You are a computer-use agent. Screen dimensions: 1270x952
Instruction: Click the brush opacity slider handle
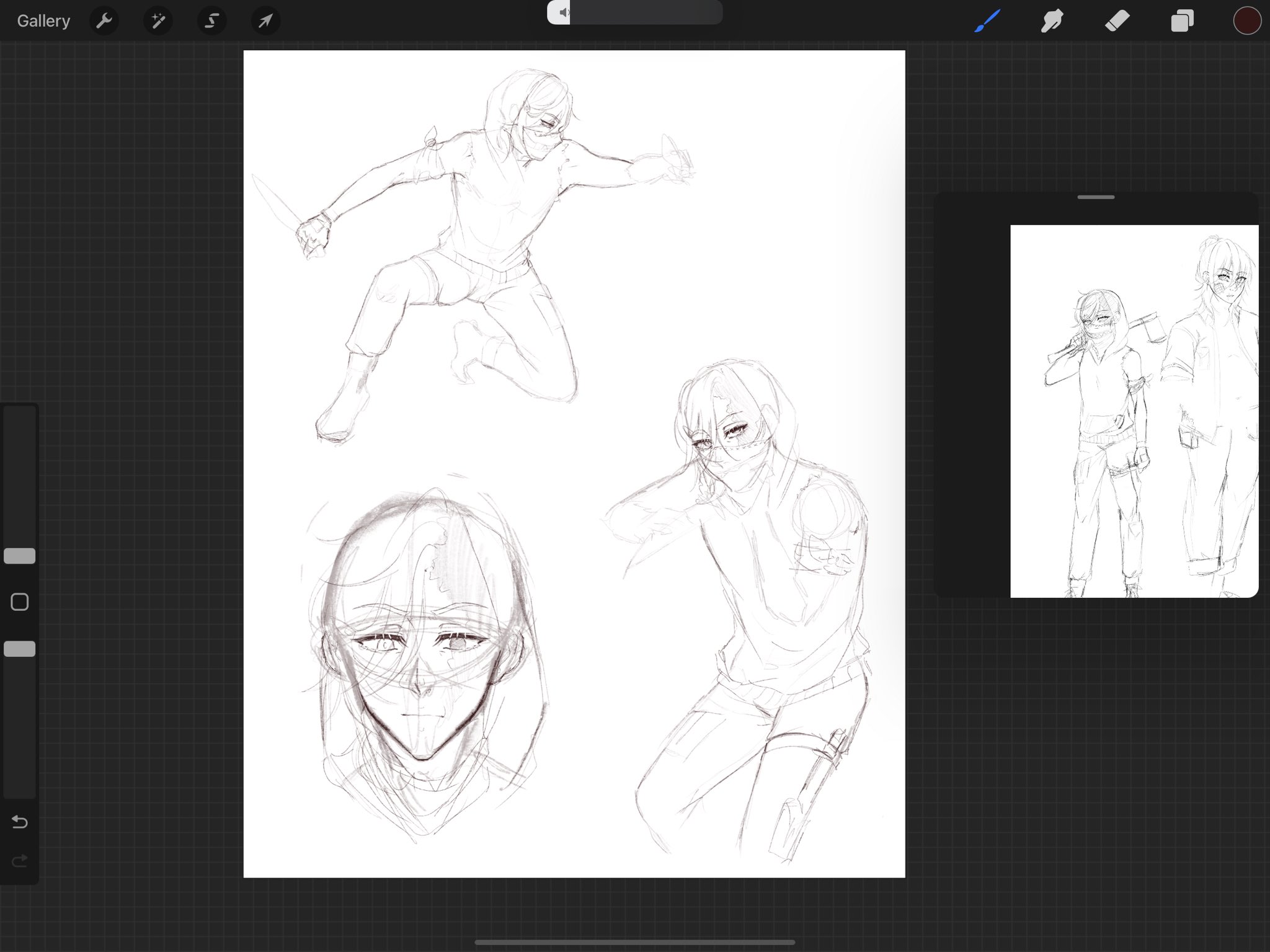(20, 649)
